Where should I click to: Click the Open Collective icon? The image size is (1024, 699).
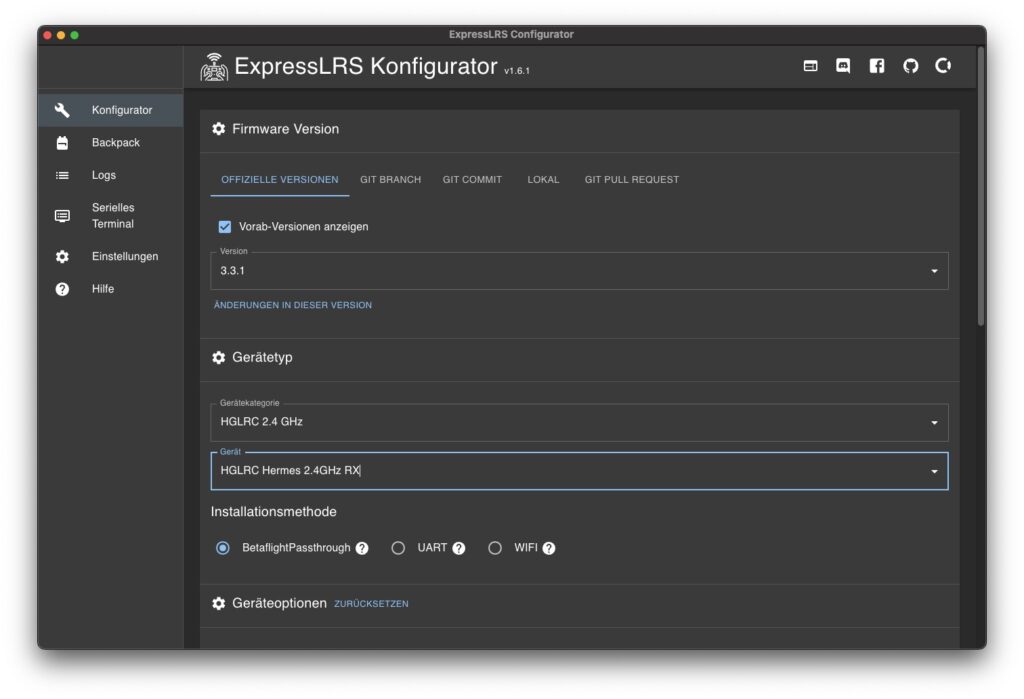[x=942, y=66]
